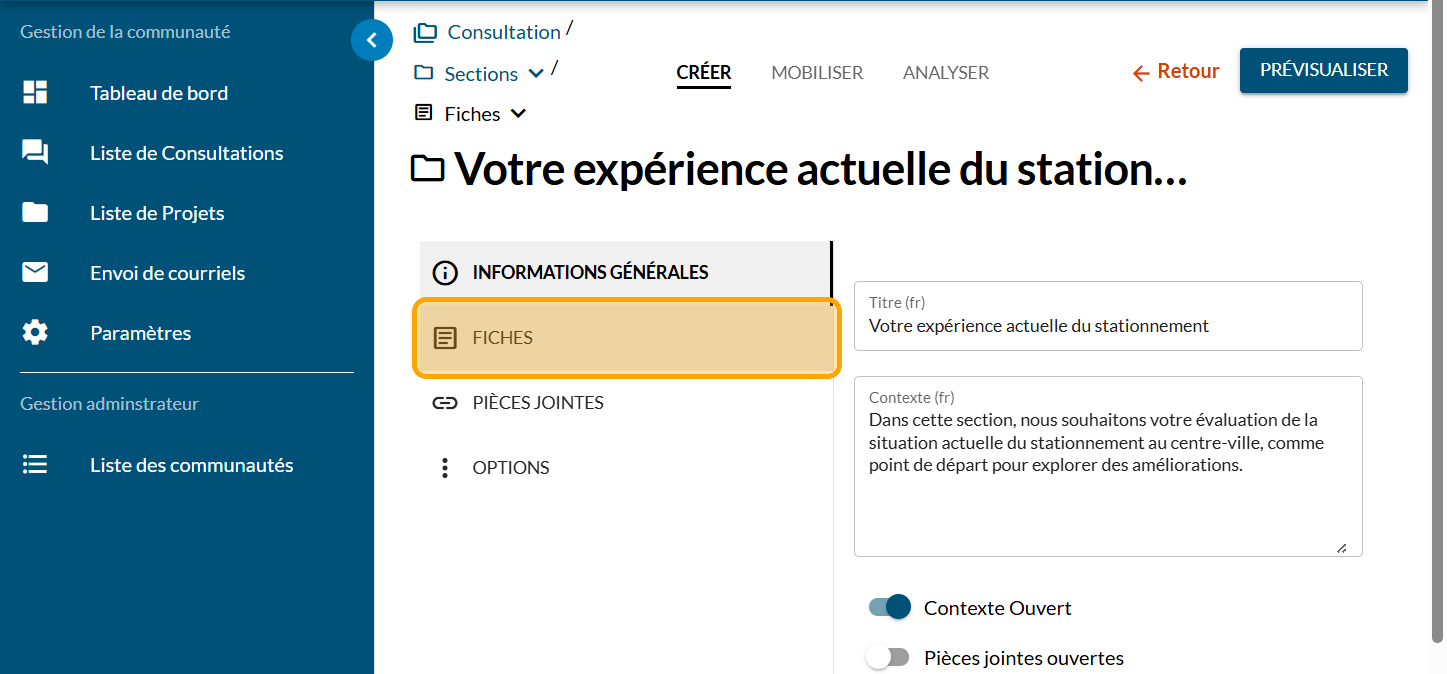Click the Tableau de bord dashboard icon
The image size is (1447, 674).
click(x=35, y=93)
